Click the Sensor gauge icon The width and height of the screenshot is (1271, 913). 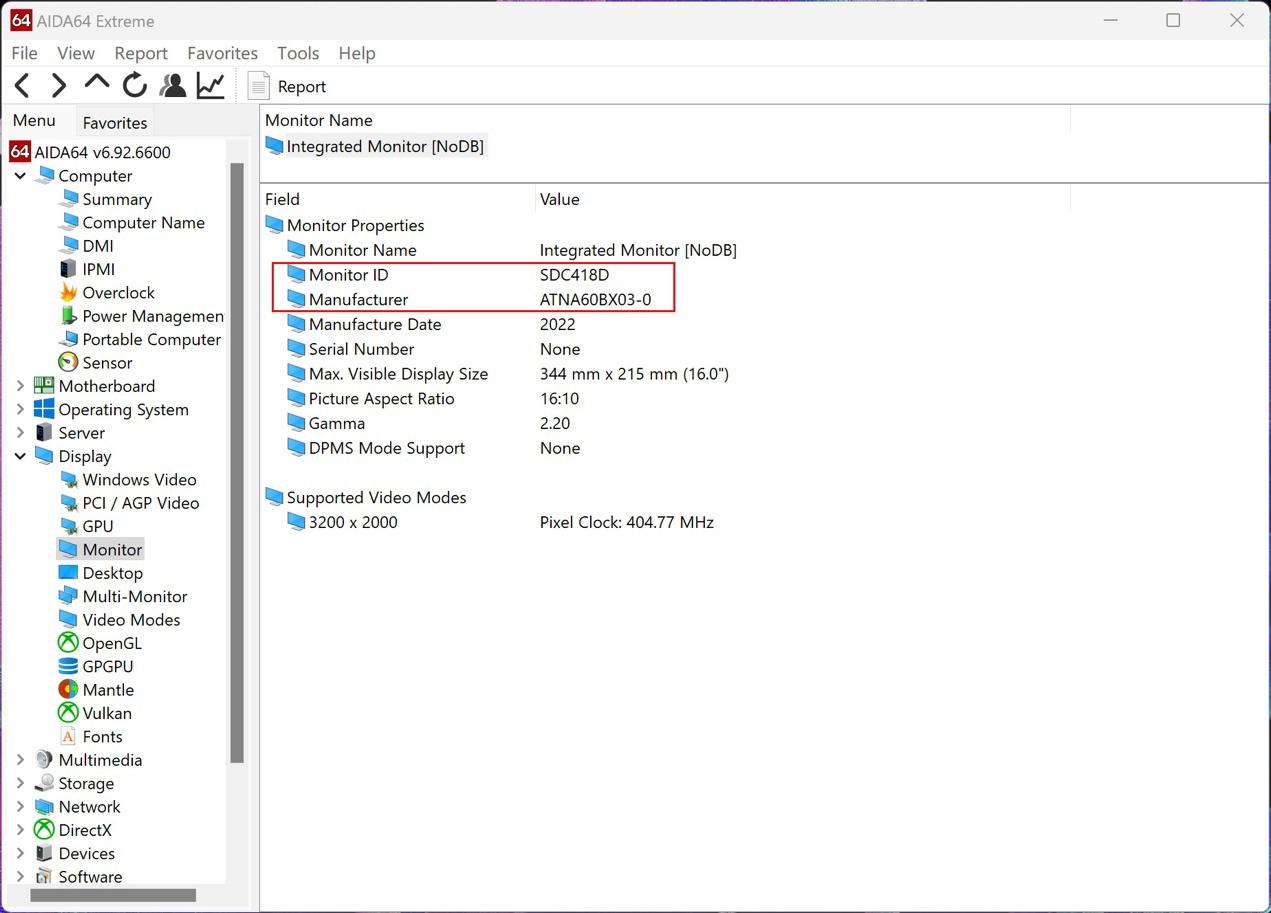68,362
